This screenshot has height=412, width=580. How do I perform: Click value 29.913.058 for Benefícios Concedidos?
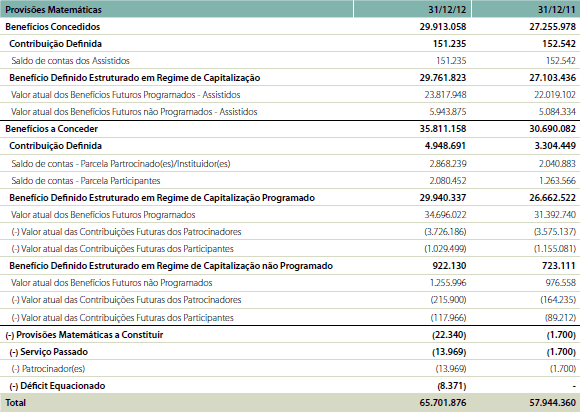(443, 27)
